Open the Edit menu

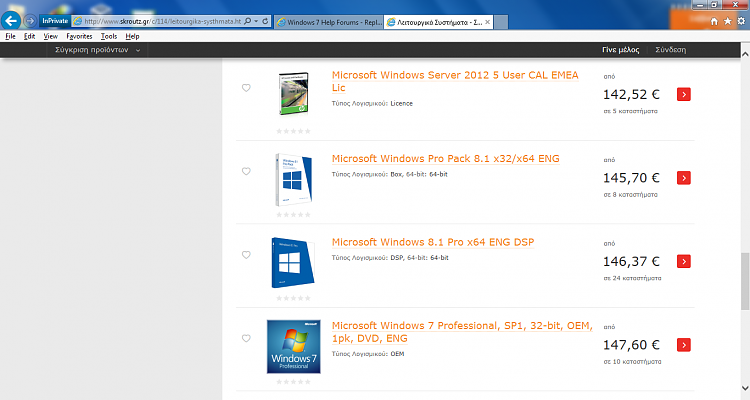coord(29,36)
